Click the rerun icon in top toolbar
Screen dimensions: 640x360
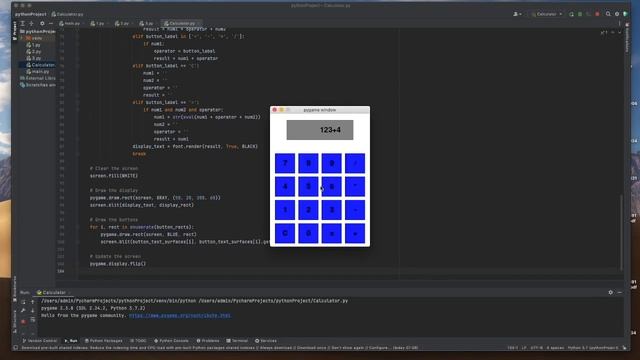571,14
